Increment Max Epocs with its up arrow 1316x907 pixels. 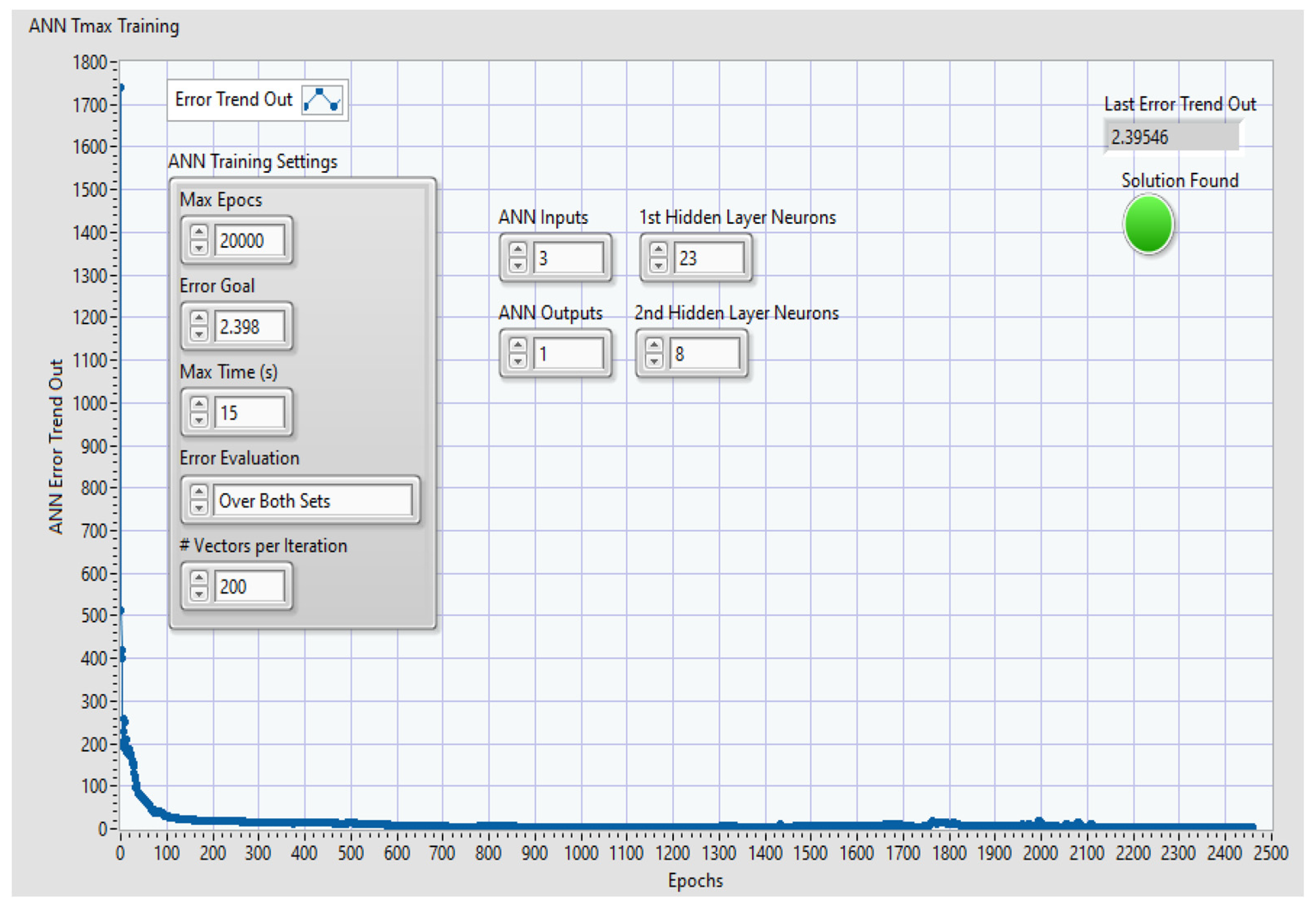[199, 232]
